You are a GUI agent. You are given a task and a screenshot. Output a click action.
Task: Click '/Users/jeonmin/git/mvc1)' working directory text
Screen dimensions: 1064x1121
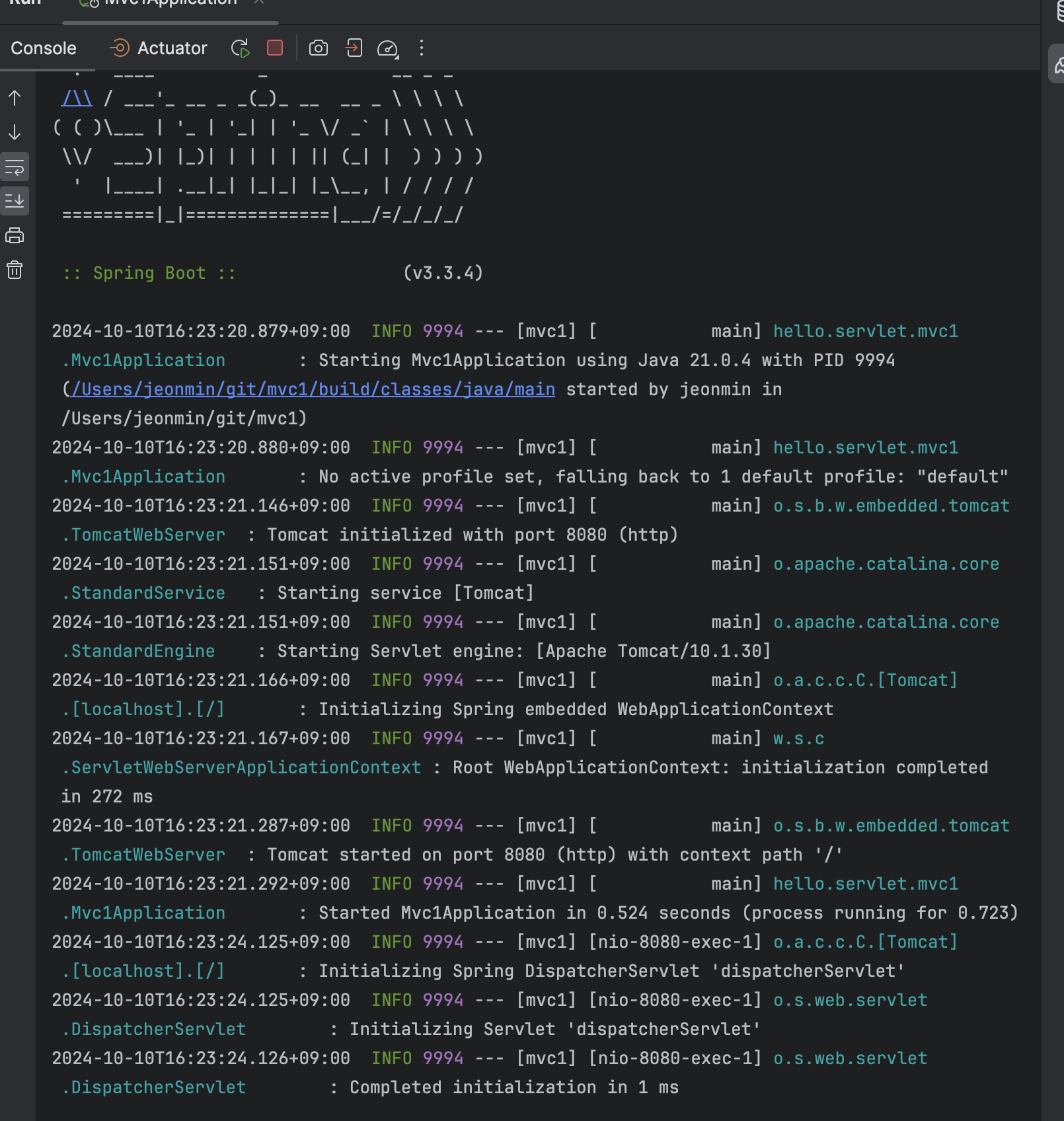click(184, 418)
